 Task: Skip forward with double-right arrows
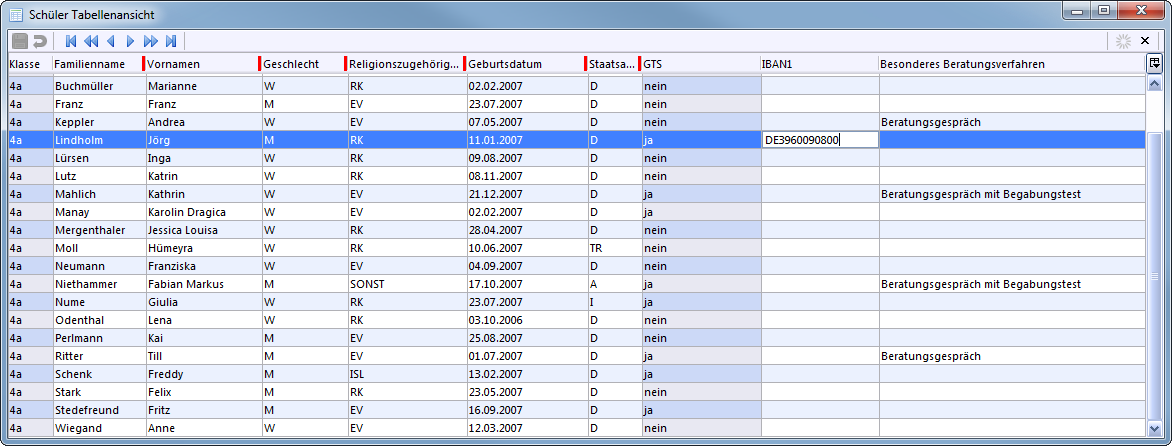[150, 41]
